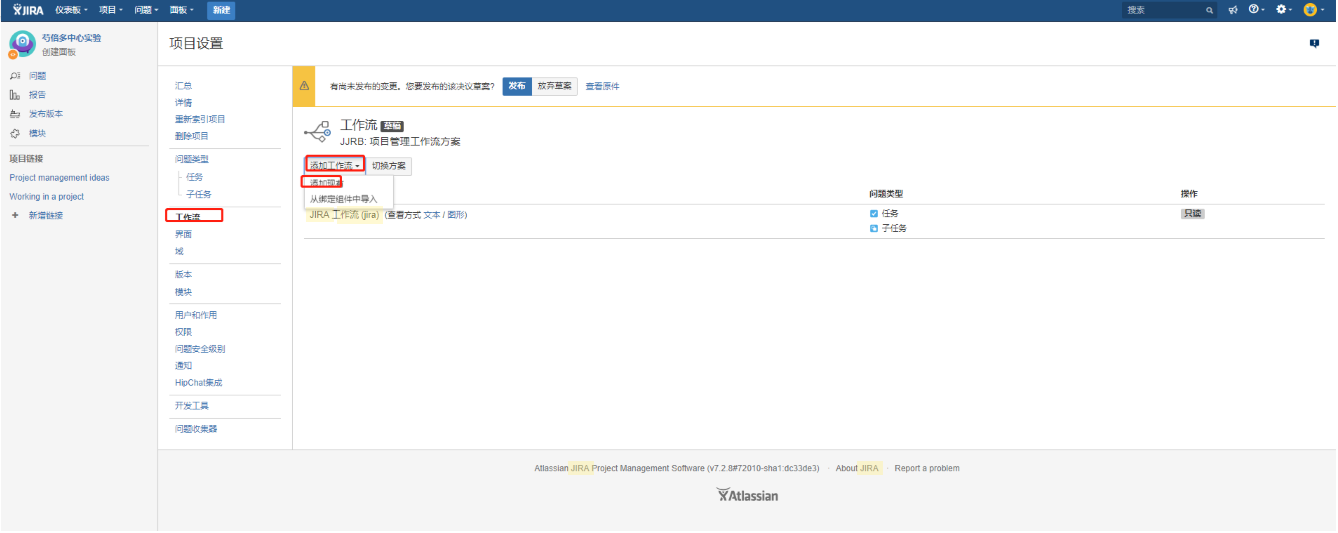The width and height of the screenshot is (1338, 533).
Task: Open 通知 in settings list
Action: 183,366
